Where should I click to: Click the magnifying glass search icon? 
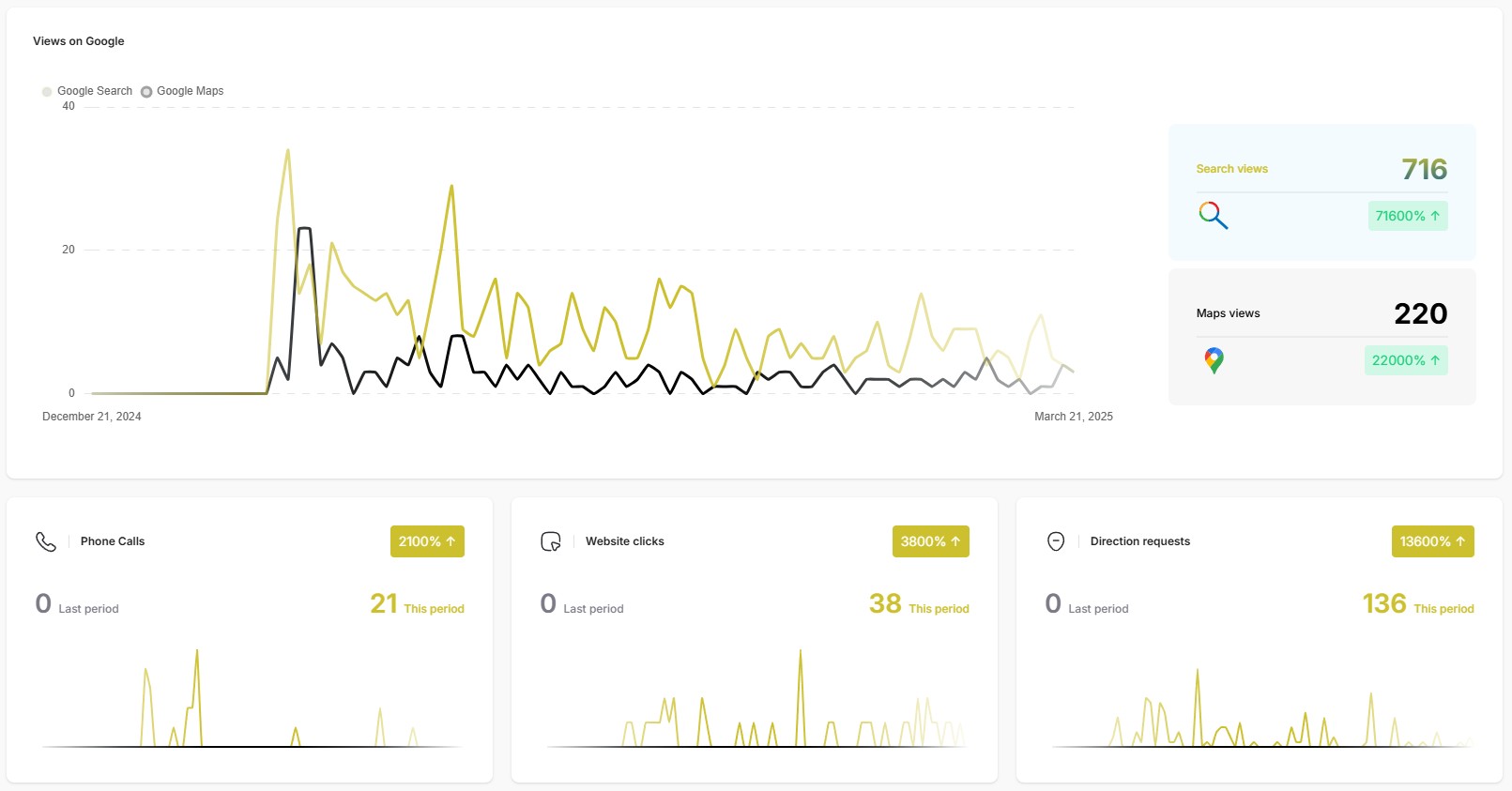click(x=1213, y=216)
